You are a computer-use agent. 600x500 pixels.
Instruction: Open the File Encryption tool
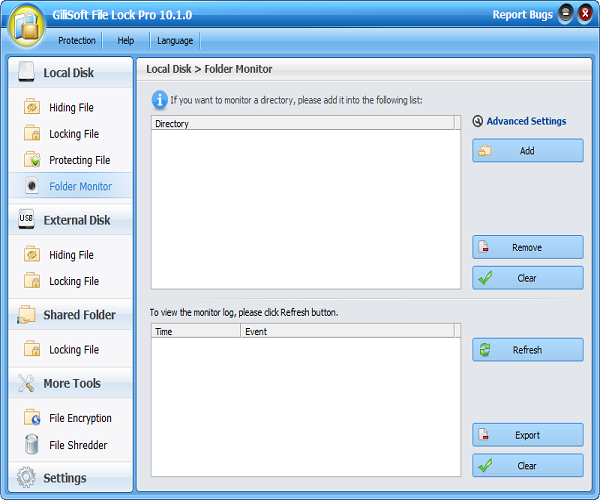(x=70, y=418)
